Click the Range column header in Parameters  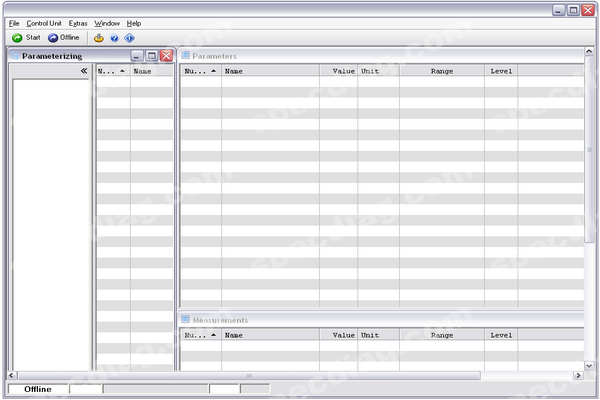click(442, 72)
